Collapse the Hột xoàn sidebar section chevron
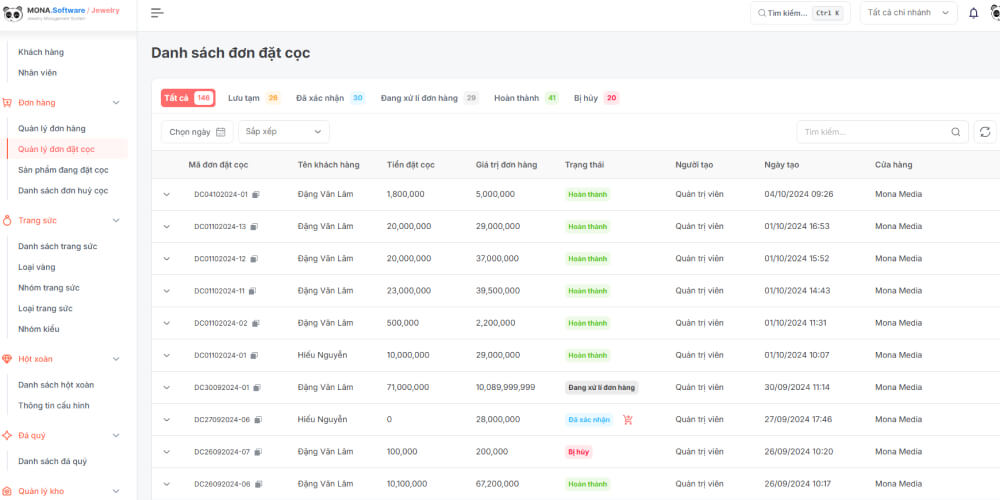This screenshot has width=1000, height=500. point(116,359)
